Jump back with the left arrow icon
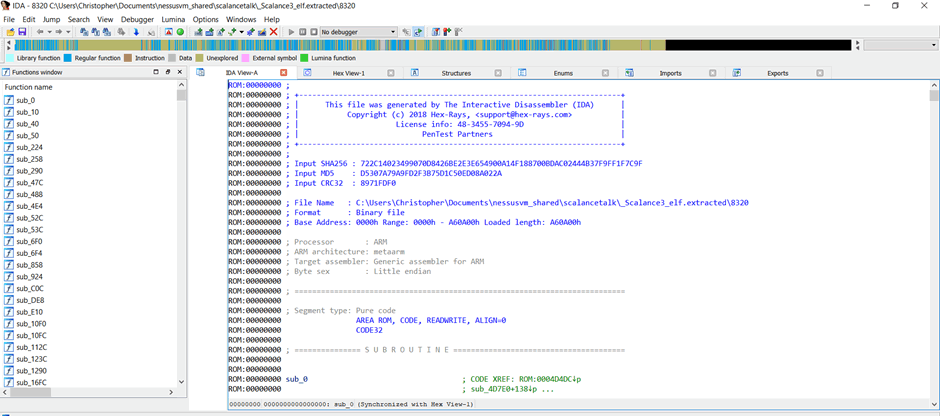The image size is (940, 416). click(40, 32)
